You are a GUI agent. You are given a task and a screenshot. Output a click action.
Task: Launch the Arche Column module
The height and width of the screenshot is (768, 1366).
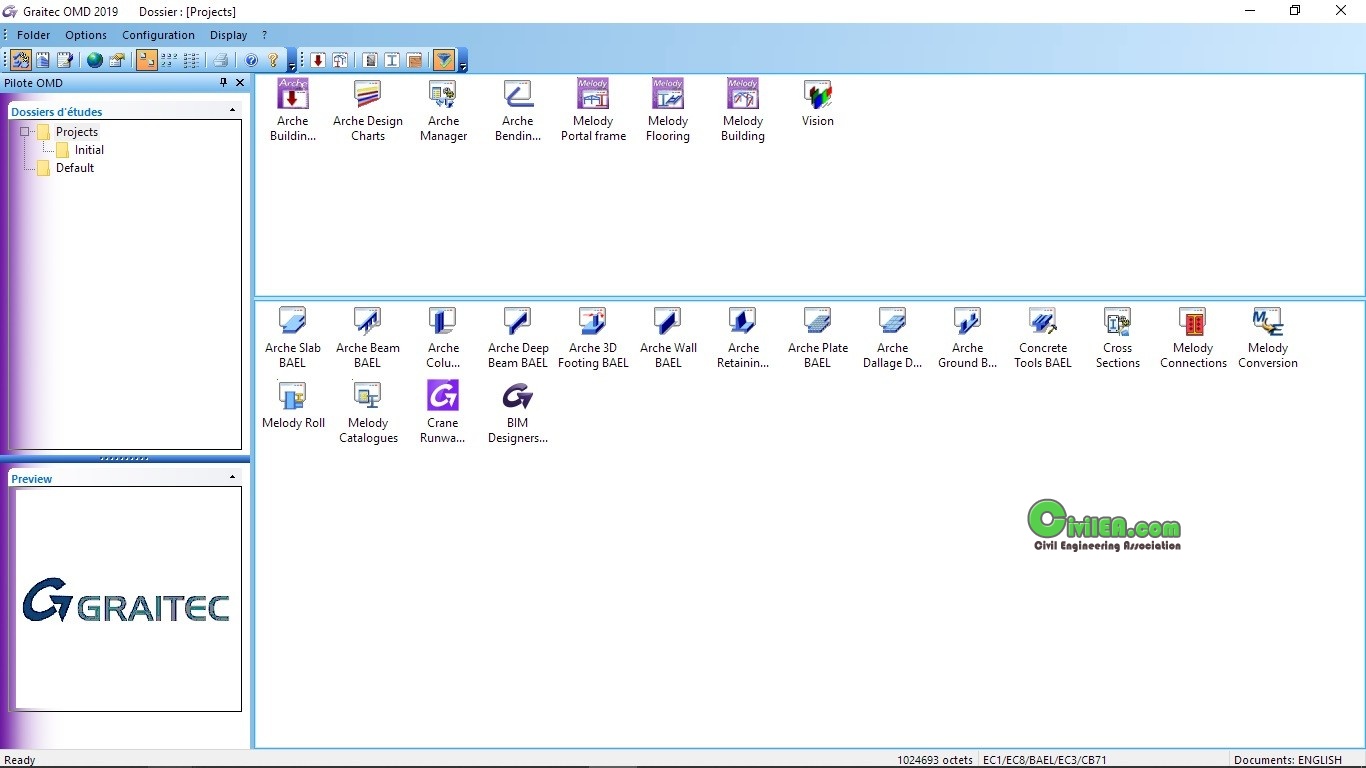tap(443, 337)
